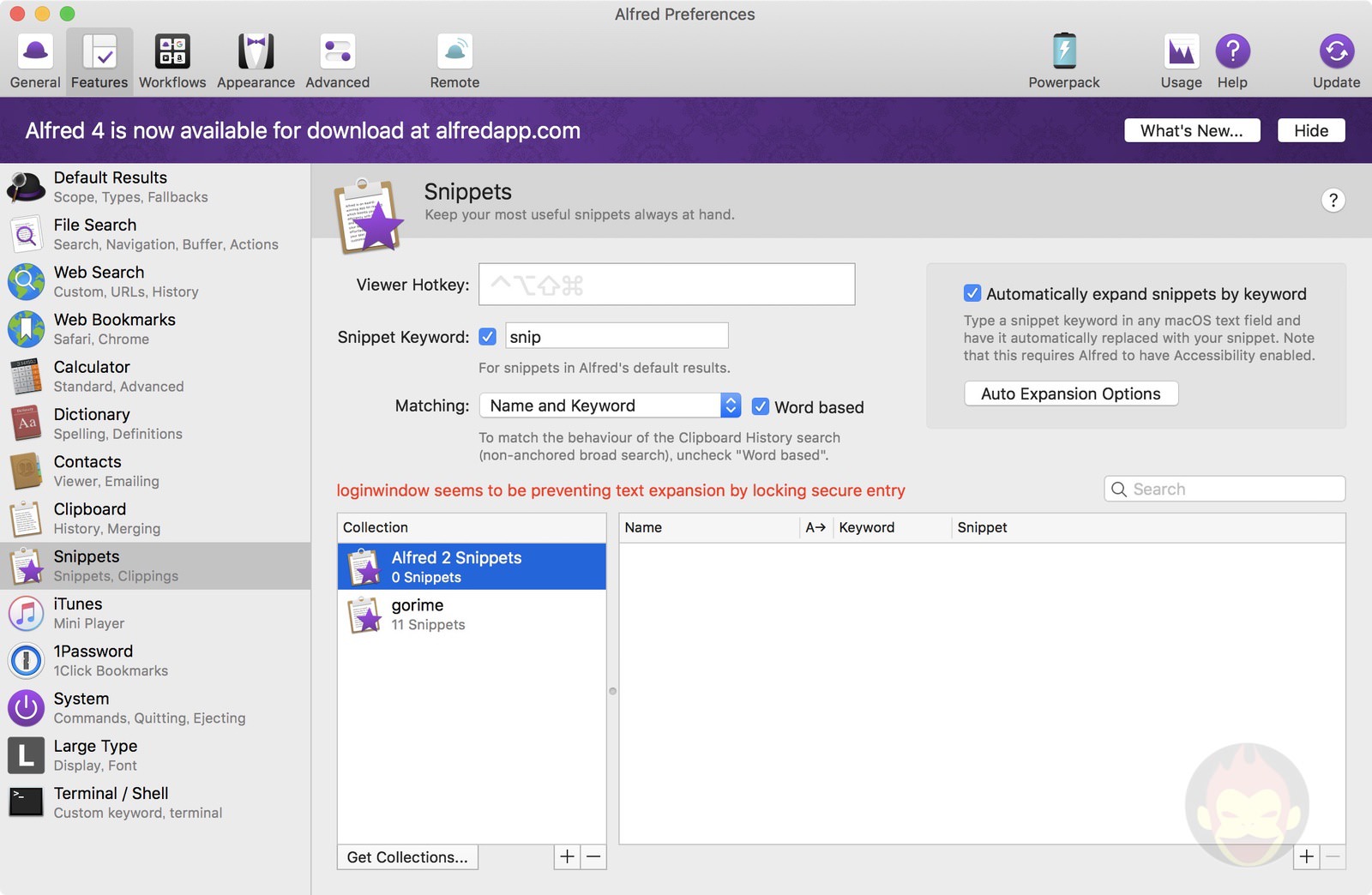Select Web Bookmarks feature
This screenshot has width=1372, height=895.
coord(155,328)
